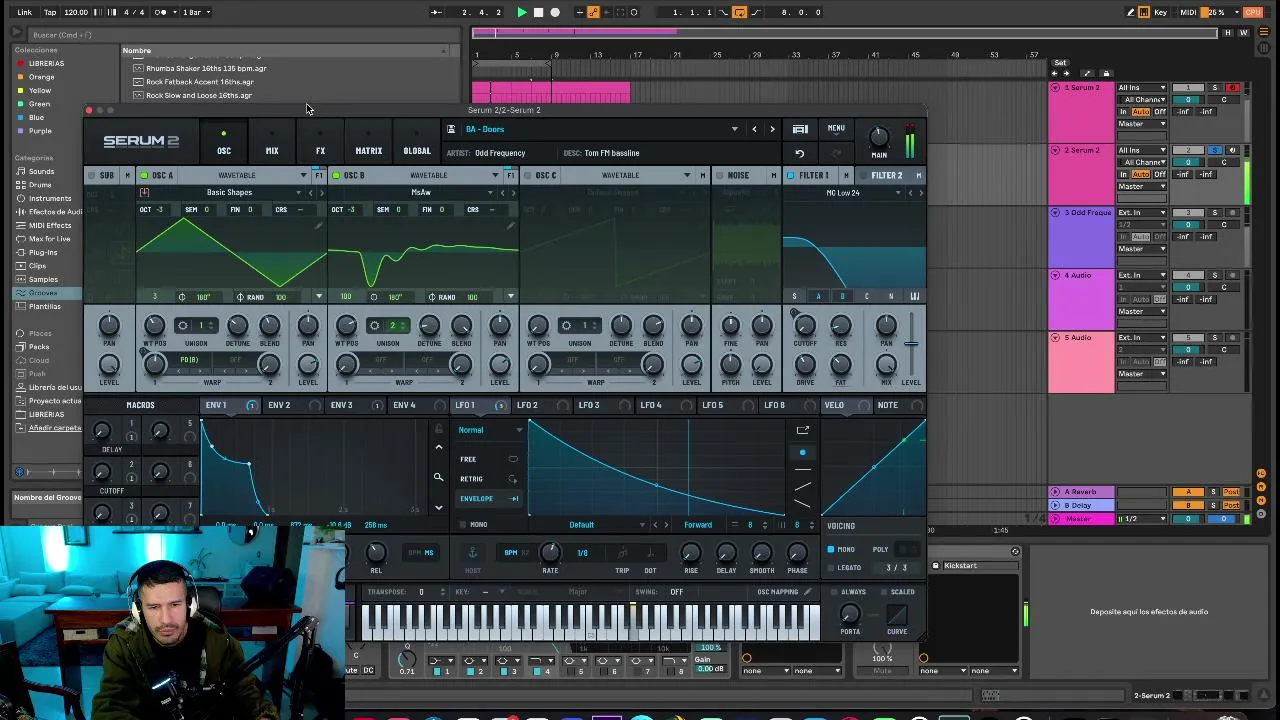
Task: Click the ENV 1 zoom magnifier icon
Action: [438, 478]
